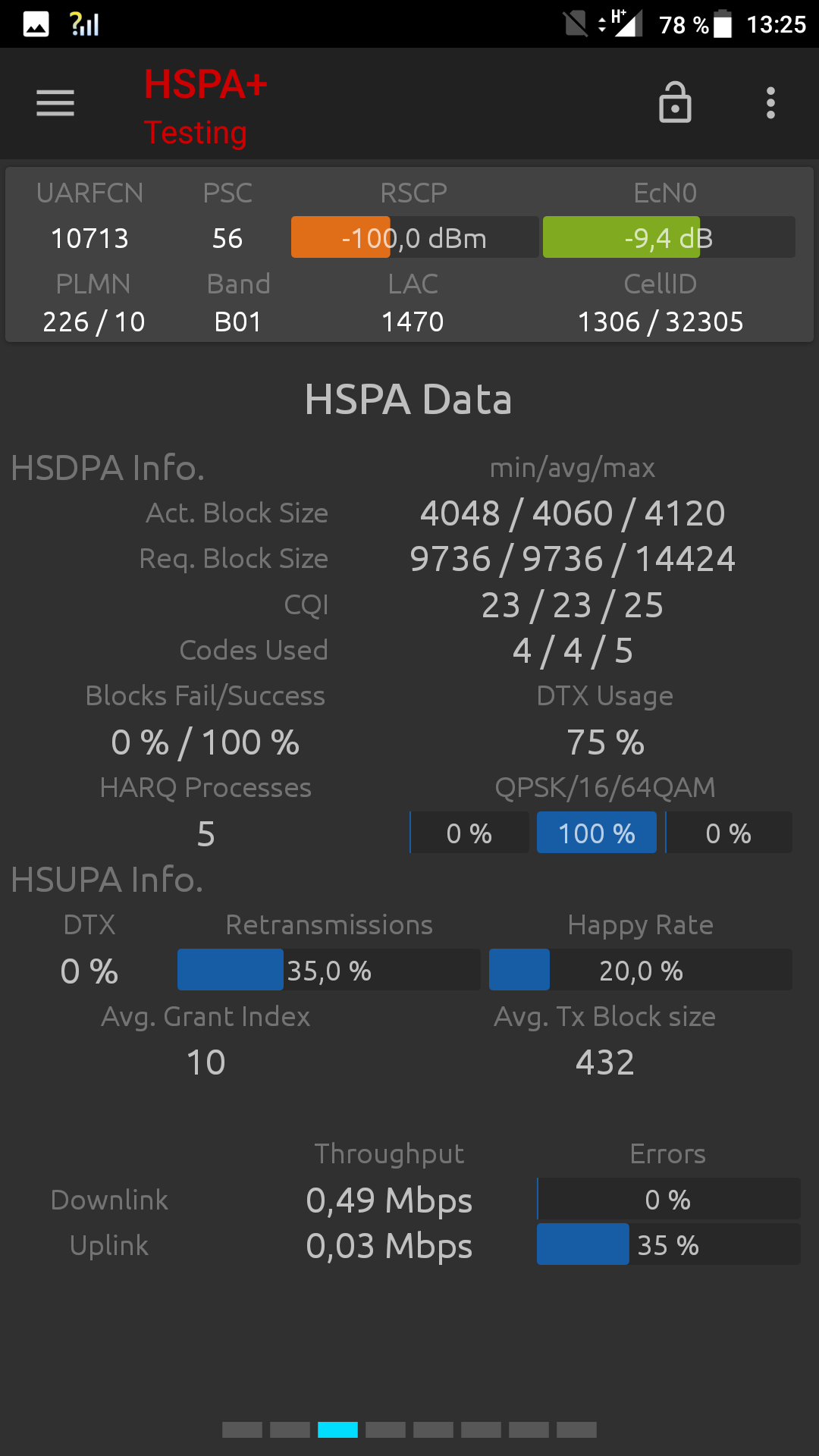Tap the CellID value 1306 / 32305
Viewport: 819px width, 1456px height.
[x=661, y=322]
